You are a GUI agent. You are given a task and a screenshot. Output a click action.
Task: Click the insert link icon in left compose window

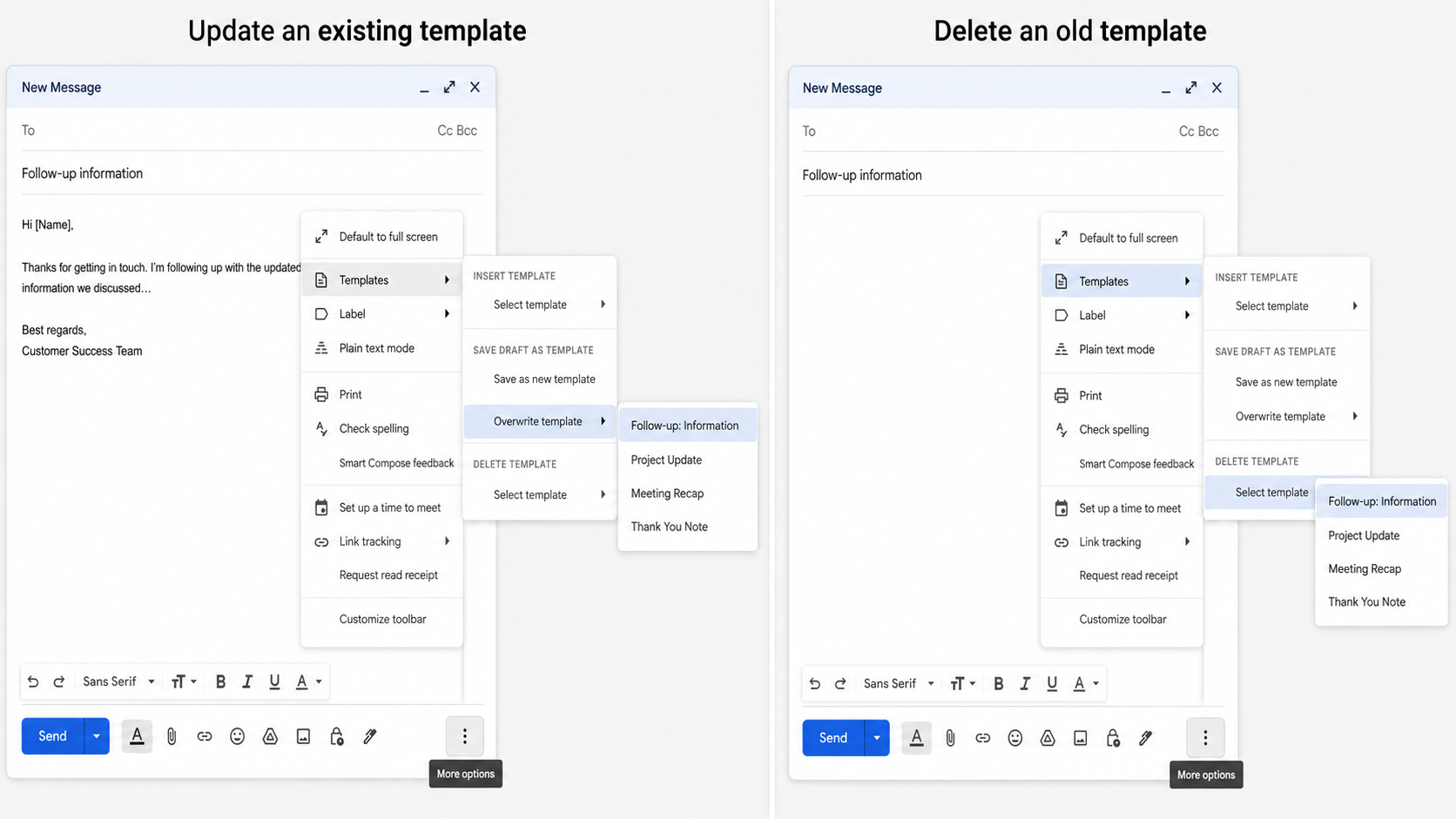(205, 736)
